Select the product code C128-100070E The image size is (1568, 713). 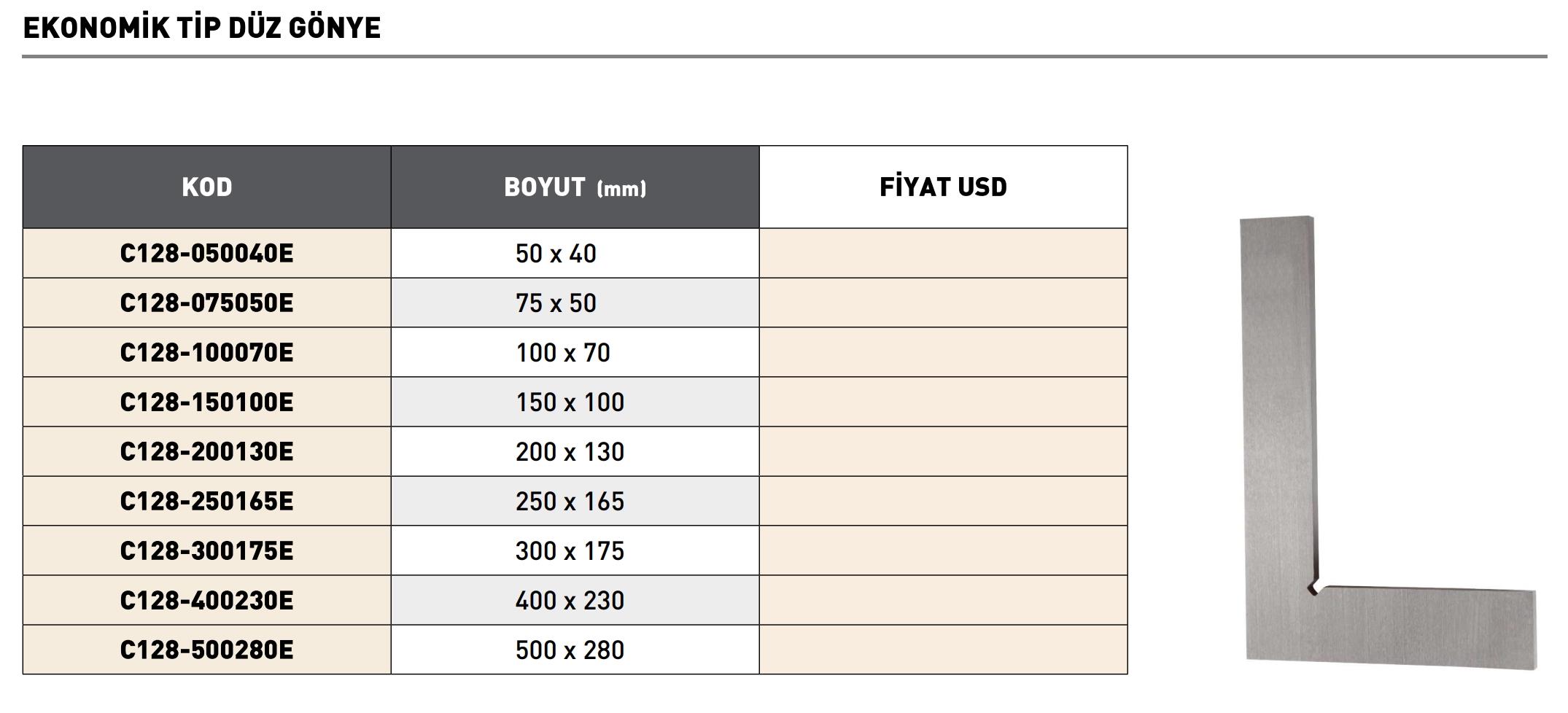(207, 353)
